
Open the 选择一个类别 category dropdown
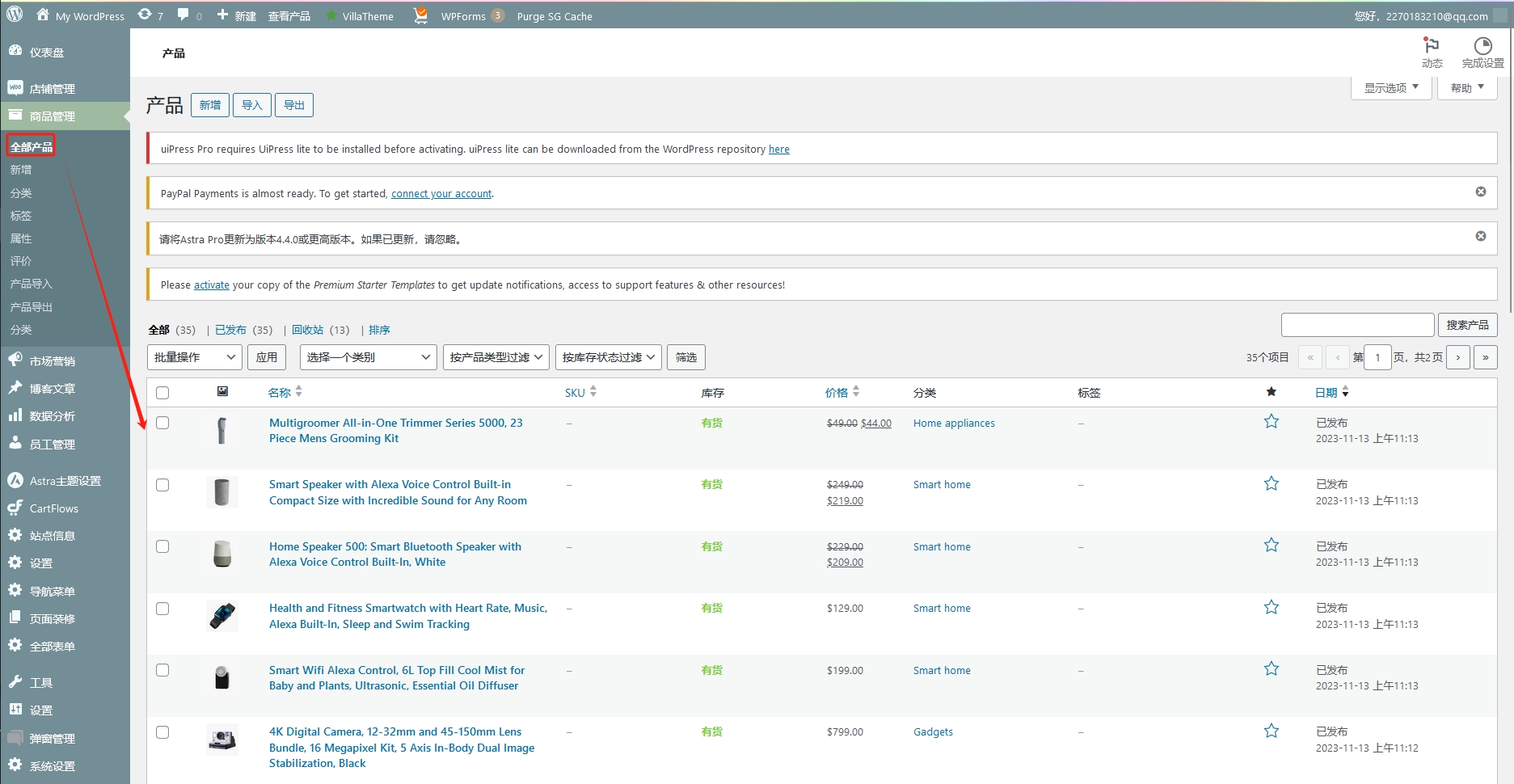click(x=369, y=357)
